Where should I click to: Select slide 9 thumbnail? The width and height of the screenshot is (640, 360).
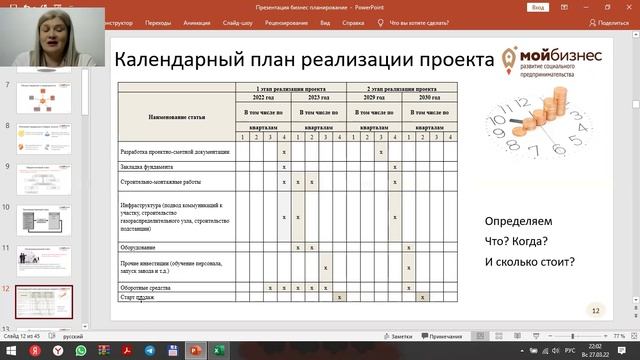(x=44, y=180)
